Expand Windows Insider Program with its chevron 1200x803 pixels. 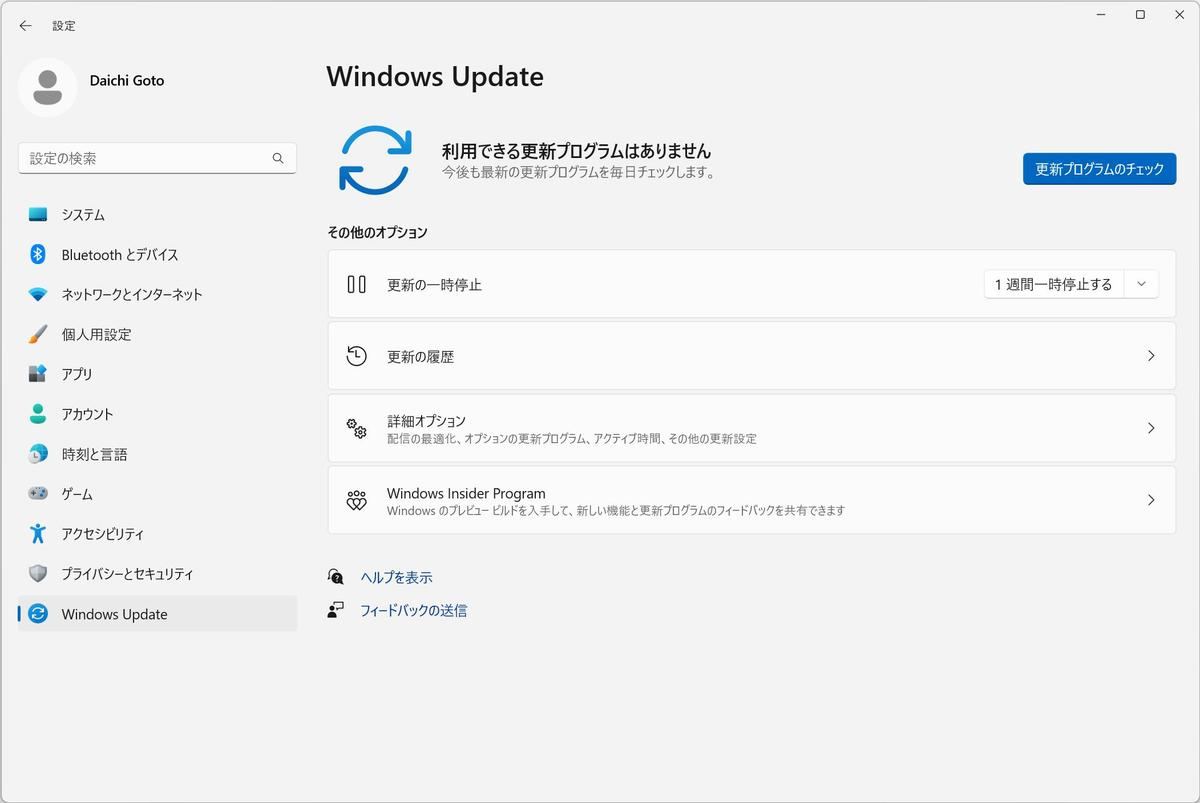(1151, 500)
